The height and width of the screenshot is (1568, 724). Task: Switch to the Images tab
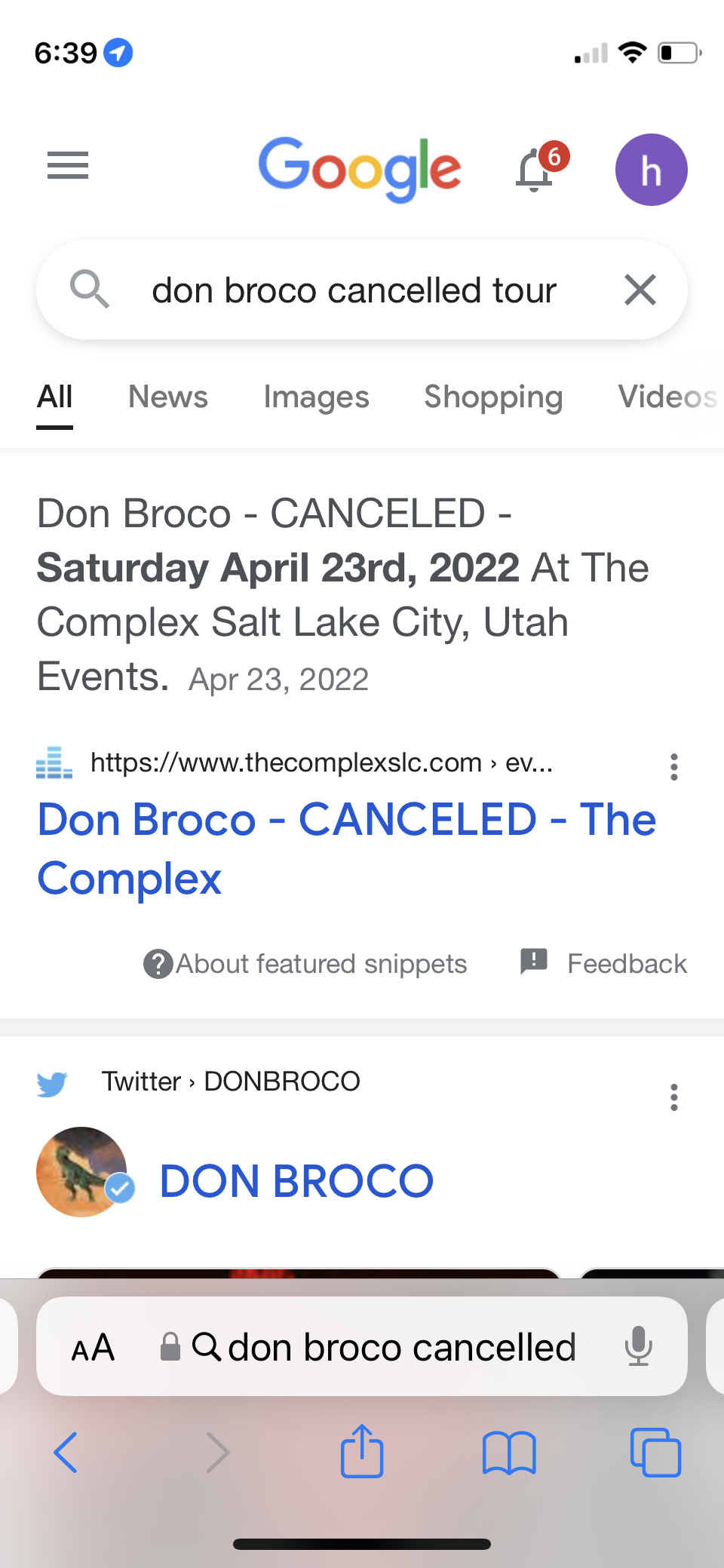point(316,397)
